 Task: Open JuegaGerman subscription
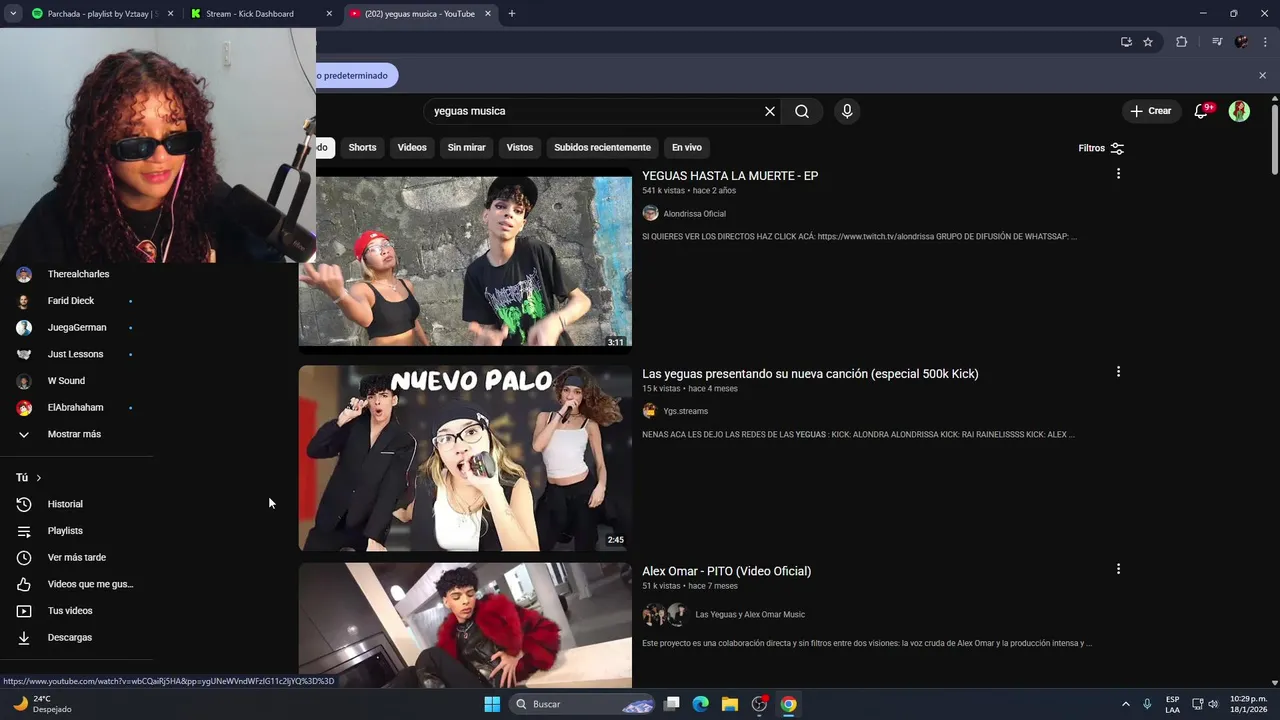click(76, 327)
